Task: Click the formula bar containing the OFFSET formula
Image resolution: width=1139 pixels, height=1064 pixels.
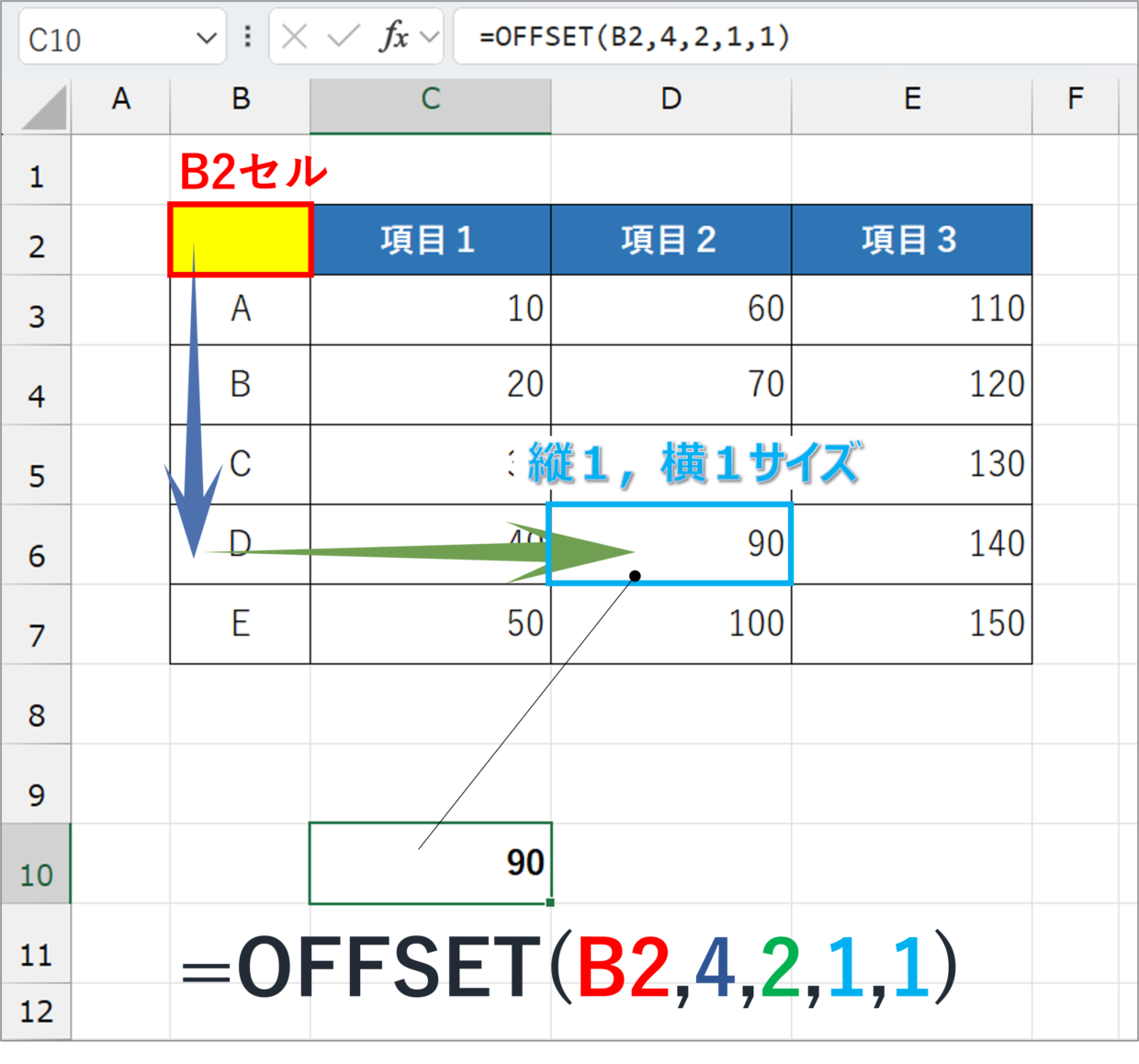Action: pyautogui.click(x=643, y=38)
